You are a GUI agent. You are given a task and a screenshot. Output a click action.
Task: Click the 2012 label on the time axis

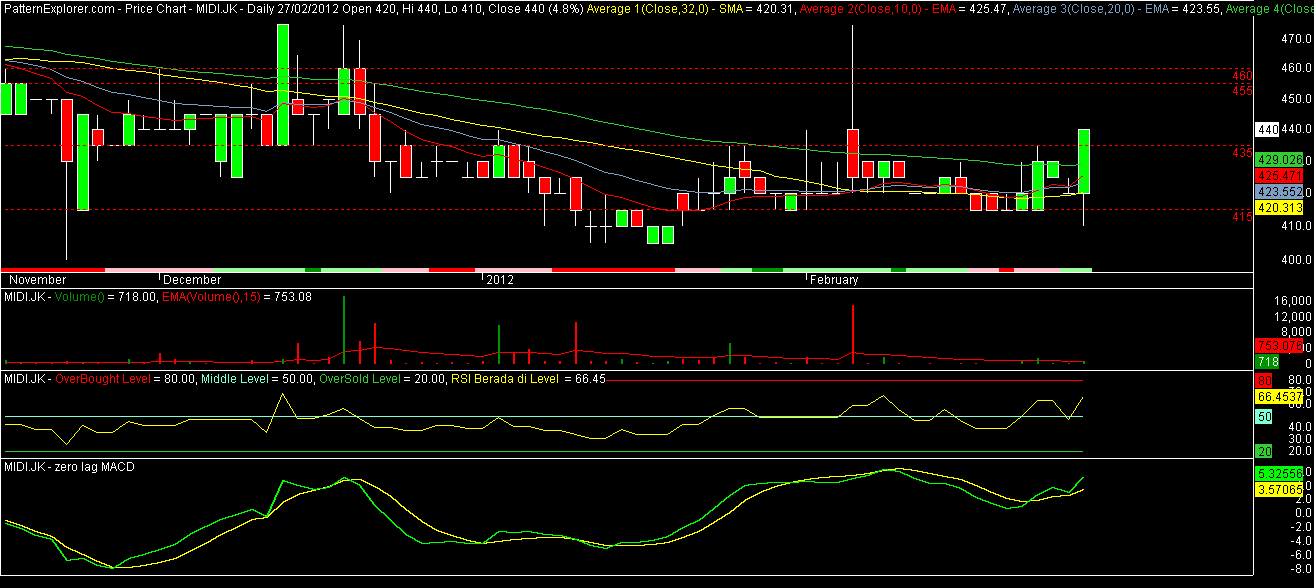click(498, 280)
